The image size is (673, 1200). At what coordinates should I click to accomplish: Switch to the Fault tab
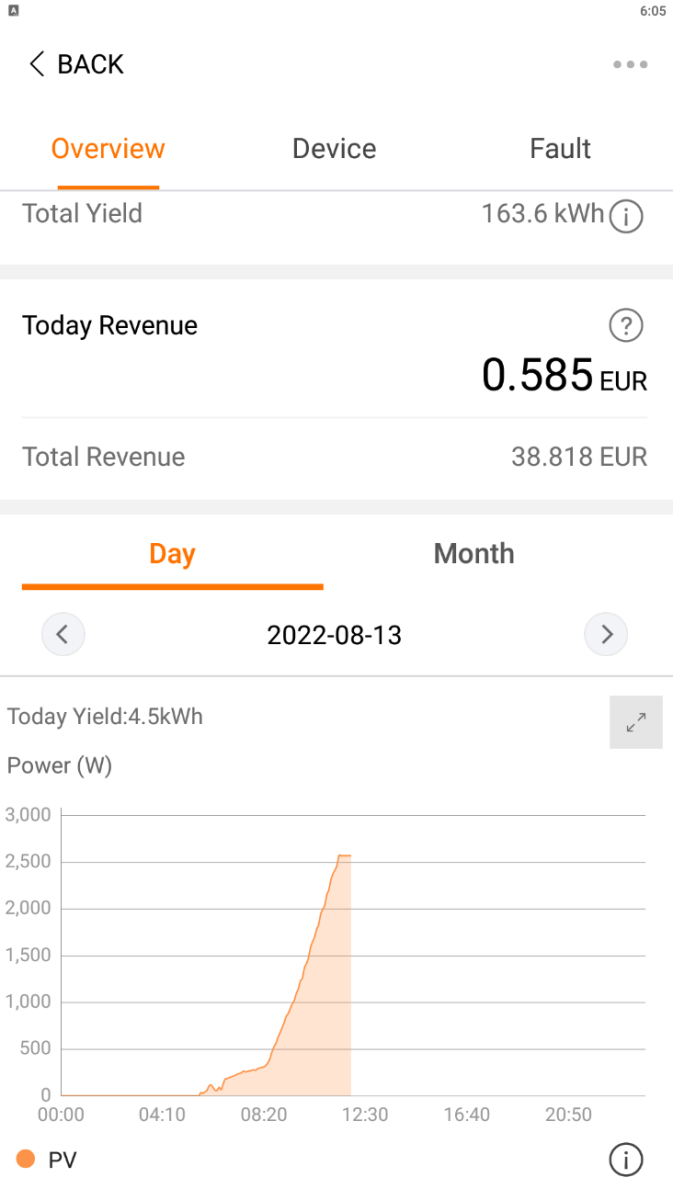click(x=560, y=149)
